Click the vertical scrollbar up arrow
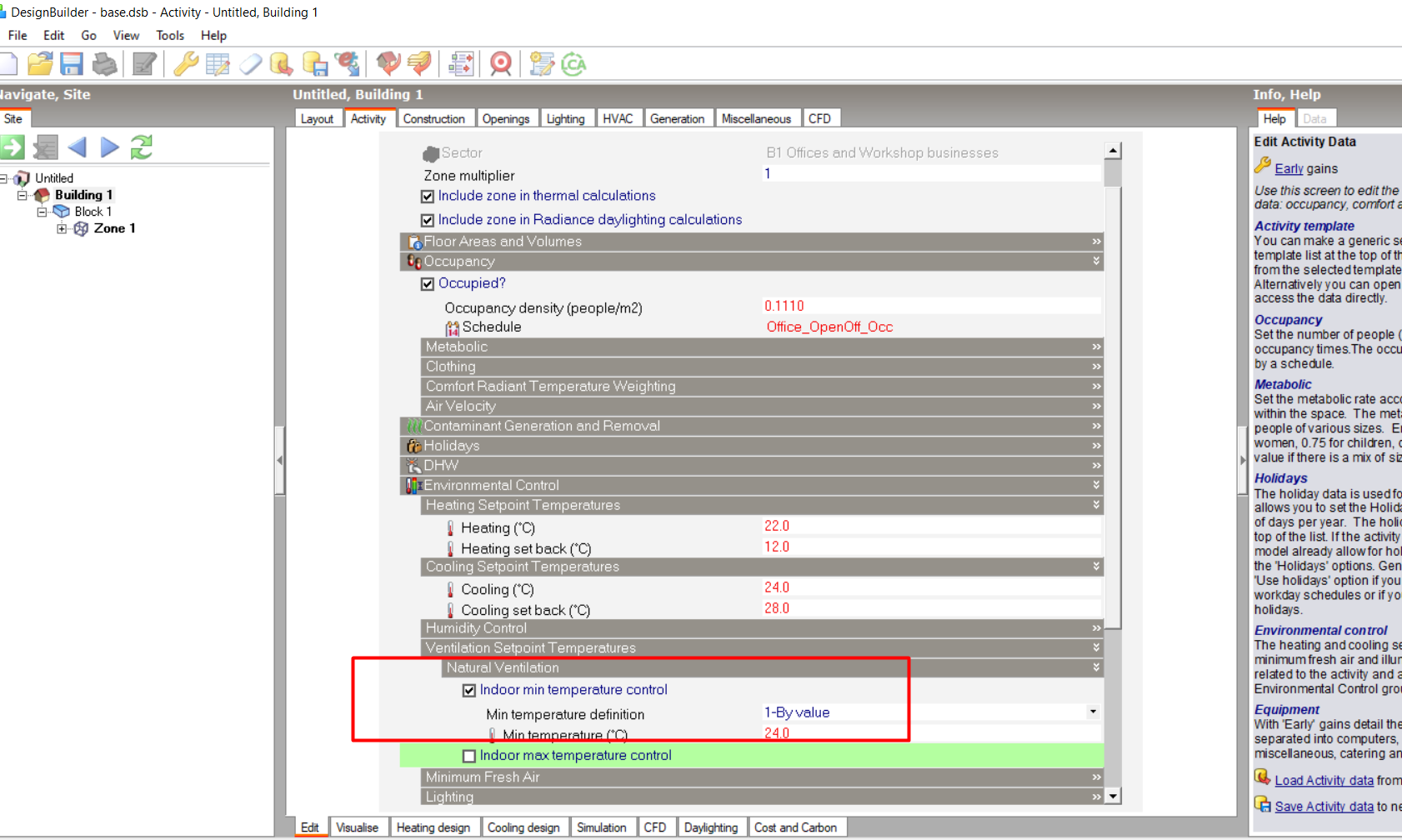This screenshot has width=1402, height=840. [1113, 151]
